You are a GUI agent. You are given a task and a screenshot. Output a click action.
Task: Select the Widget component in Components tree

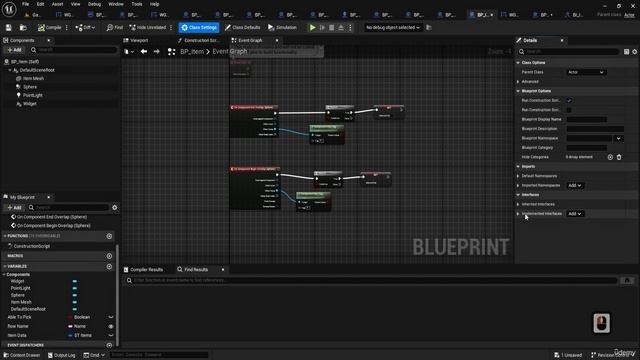click(30, 104)
